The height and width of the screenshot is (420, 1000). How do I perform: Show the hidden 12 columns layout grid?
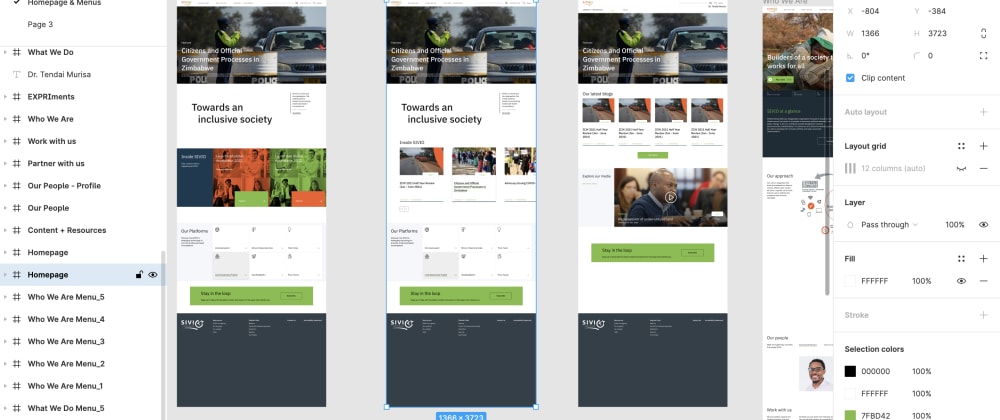click(x=961, y=168)
